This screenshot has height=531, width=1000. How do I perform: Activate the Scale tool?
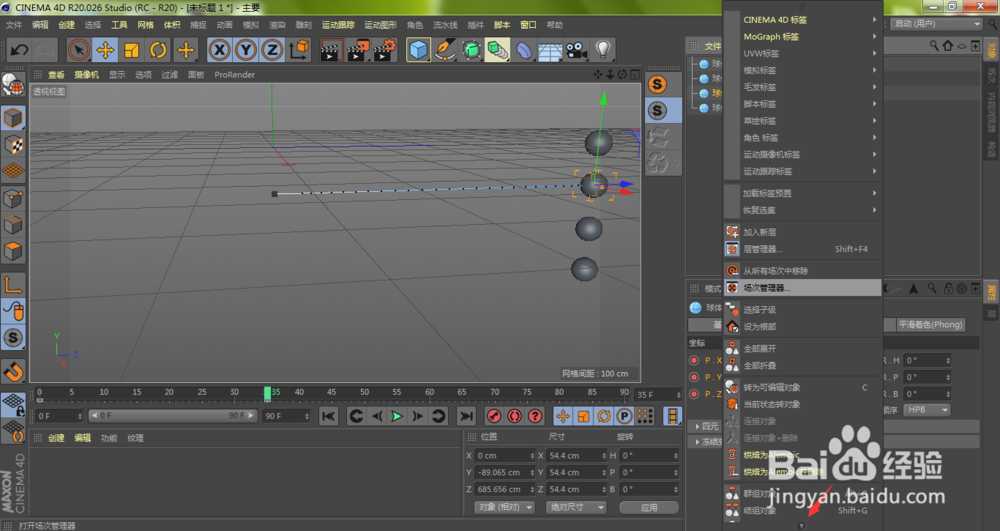pyautogui.click(x=132, y=50)
